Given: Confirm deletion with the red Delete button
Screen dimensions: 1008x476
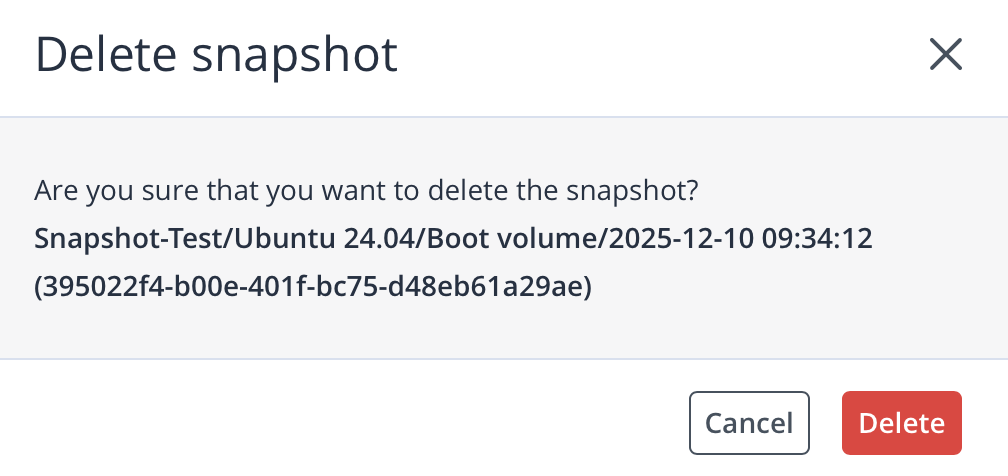Looking at the screenshot, I should (901, 422).
